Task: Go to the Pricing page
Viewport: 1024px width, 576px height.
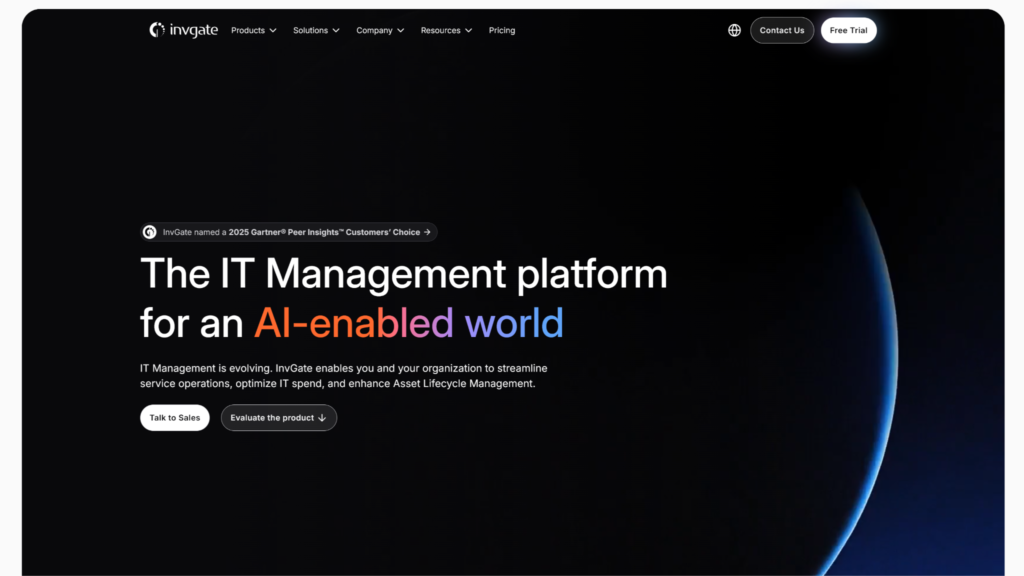Action: pyautogui.click(x=502, y=30)
